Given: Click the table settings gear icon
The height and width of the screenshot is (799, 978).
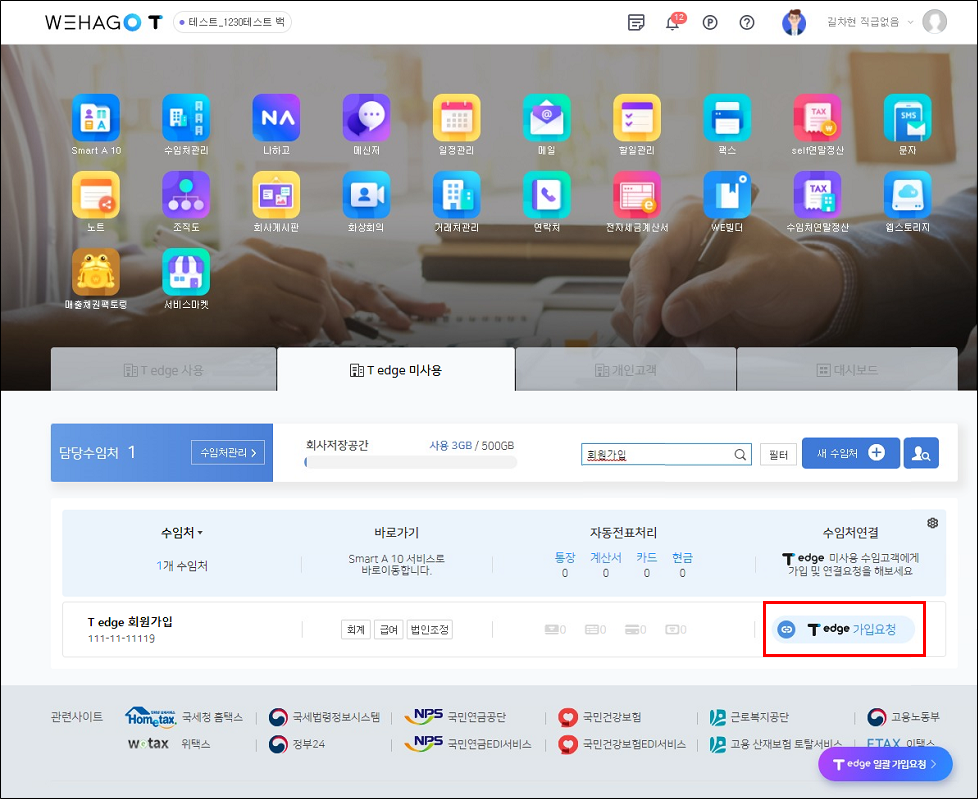Looking at the screenshot, I should click(x=932, y=523).
